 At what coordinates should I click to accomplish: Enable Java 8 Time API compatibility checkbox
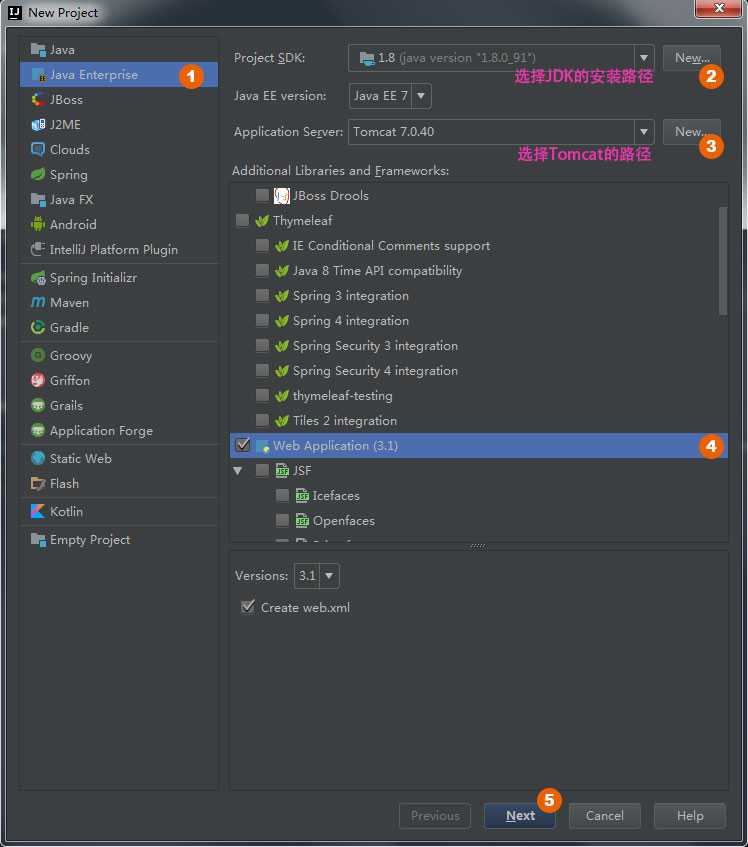point(262,270)
